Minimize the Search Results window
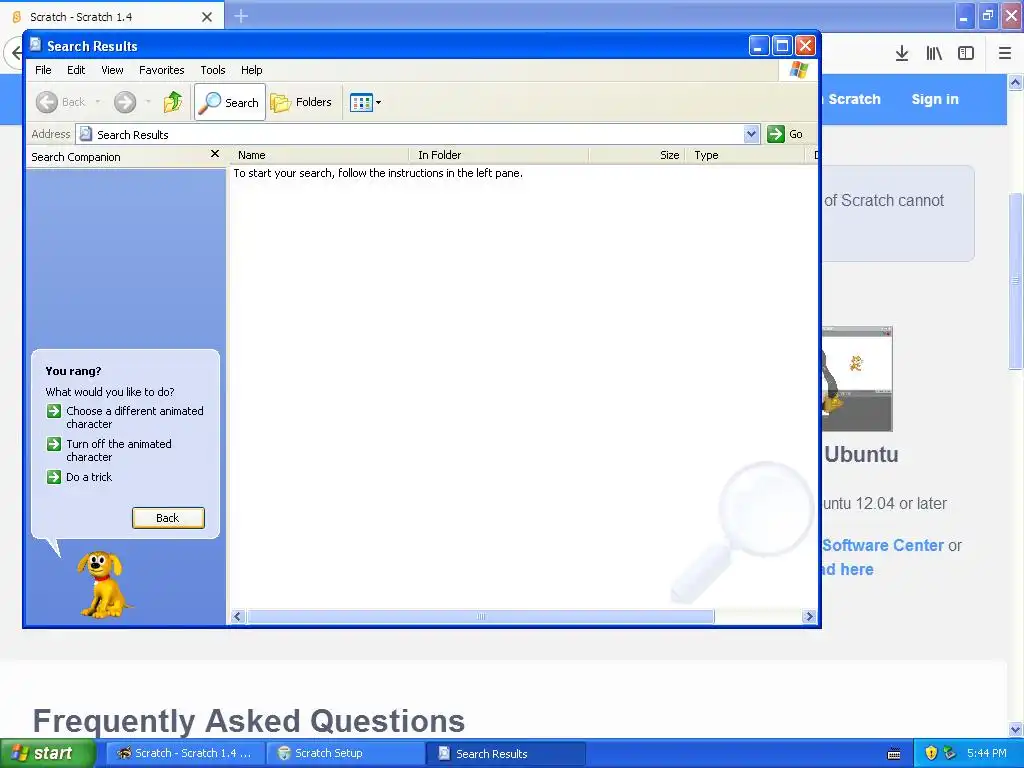The image size is (1024, 768). (x=758, y=46)
